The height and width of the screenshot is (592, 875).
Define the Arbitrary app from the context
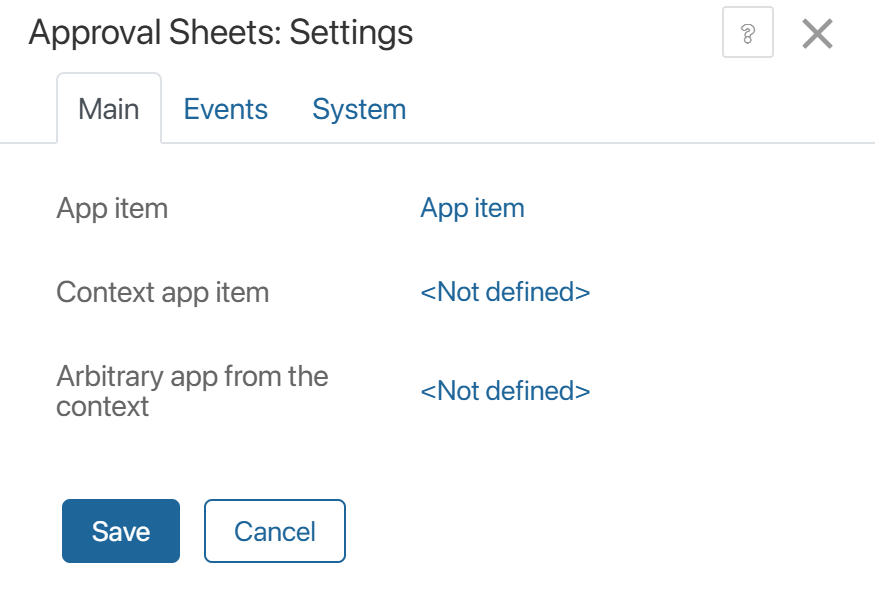[506, 391]
